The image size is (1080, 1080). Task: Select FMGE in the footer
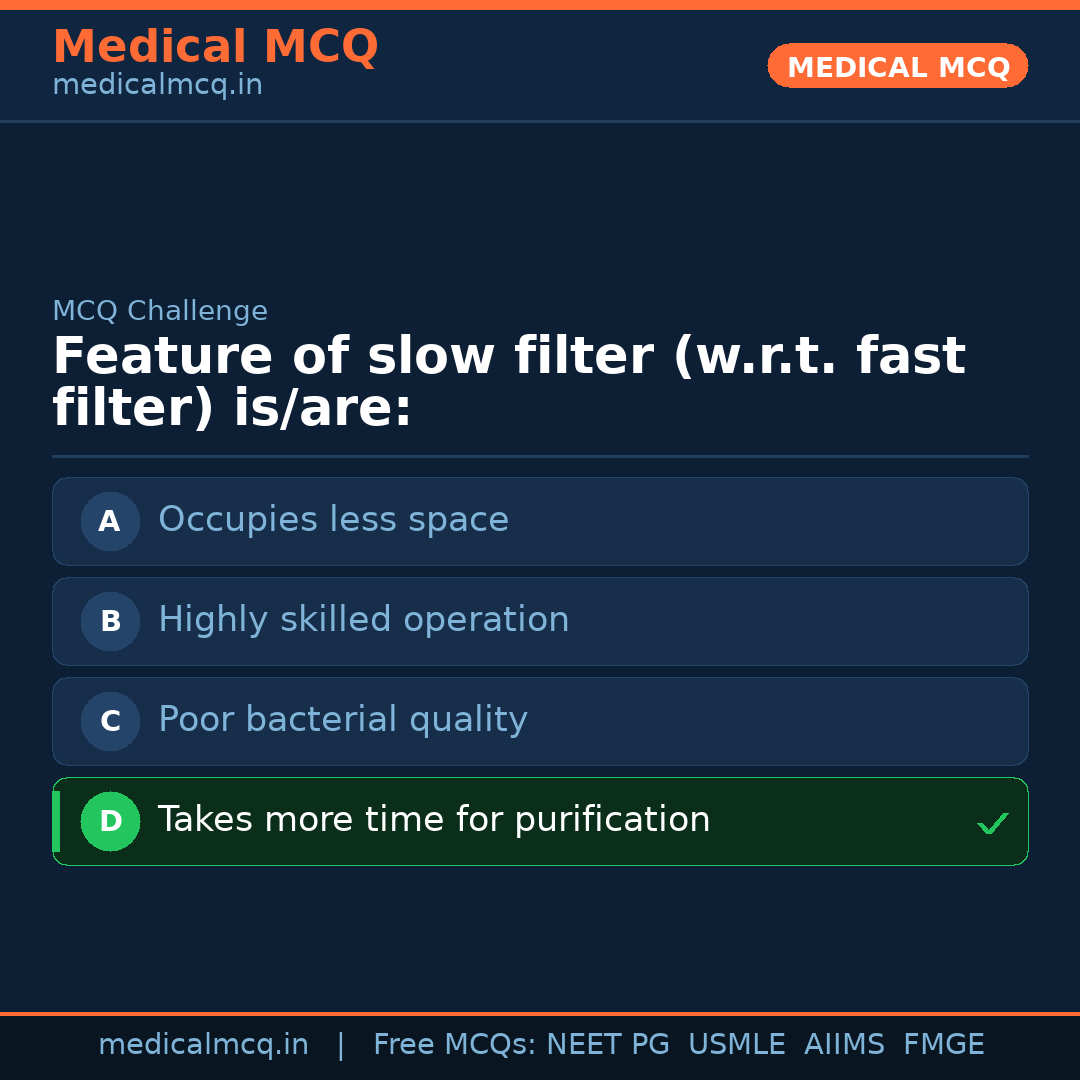click(944, 1045)
